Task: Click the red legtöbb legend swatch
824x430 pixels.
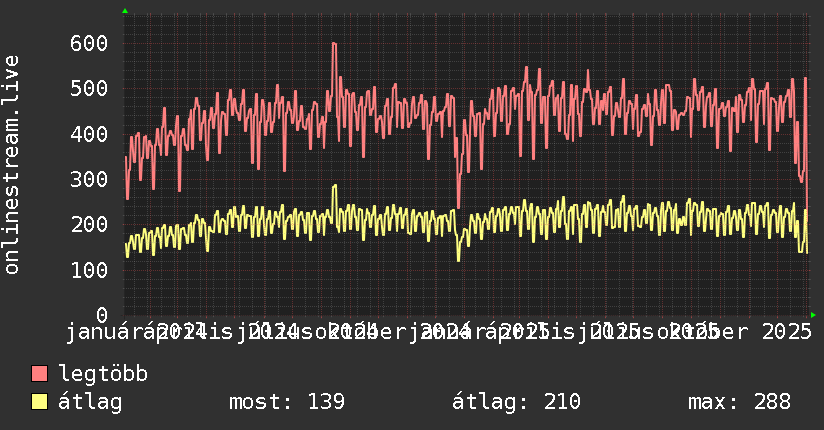Action: coord(39,374)
